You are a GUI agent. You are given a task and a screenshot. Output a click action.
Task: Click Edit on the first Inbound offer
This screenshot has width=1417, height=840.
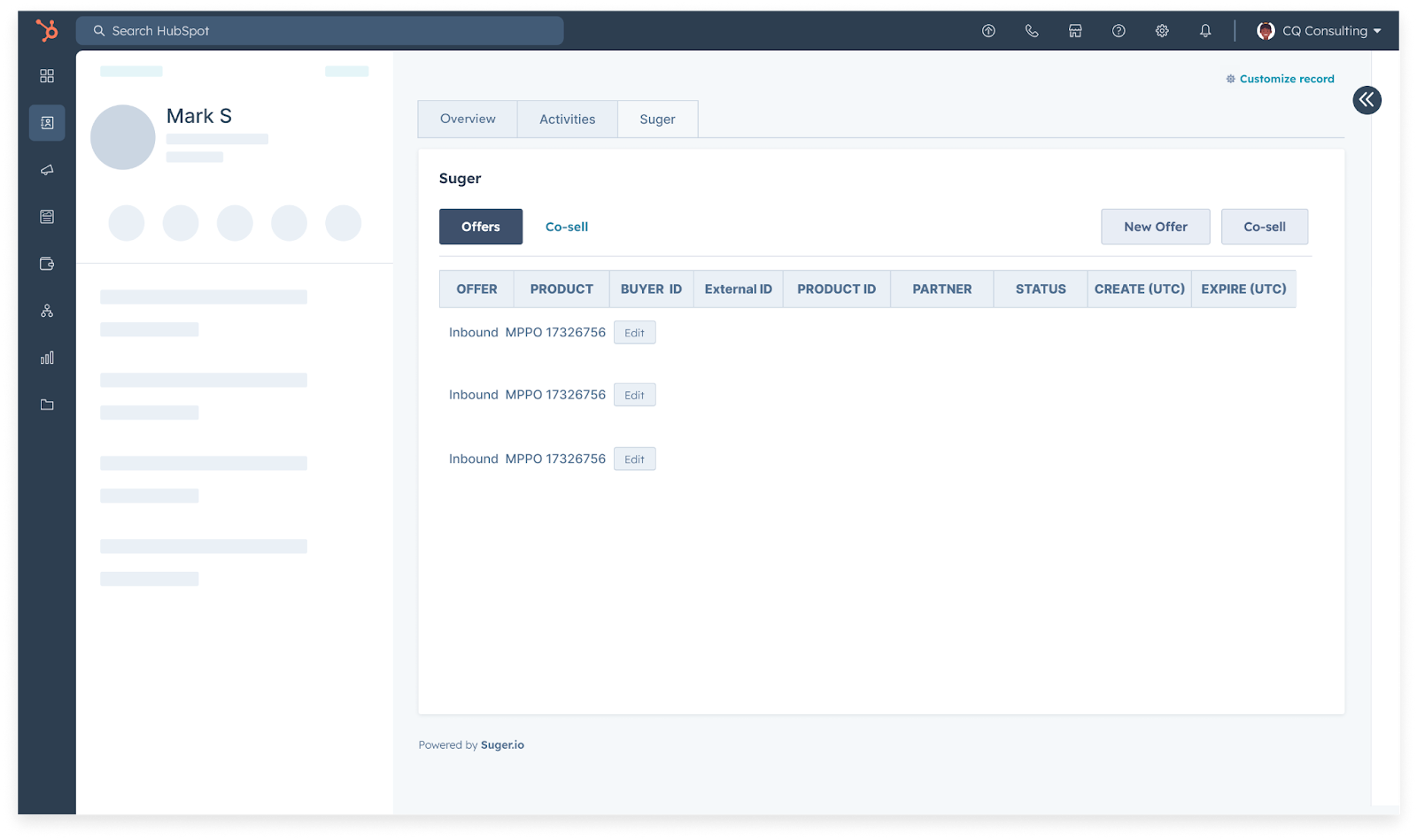pyautogui.click(x=634, y=333)
